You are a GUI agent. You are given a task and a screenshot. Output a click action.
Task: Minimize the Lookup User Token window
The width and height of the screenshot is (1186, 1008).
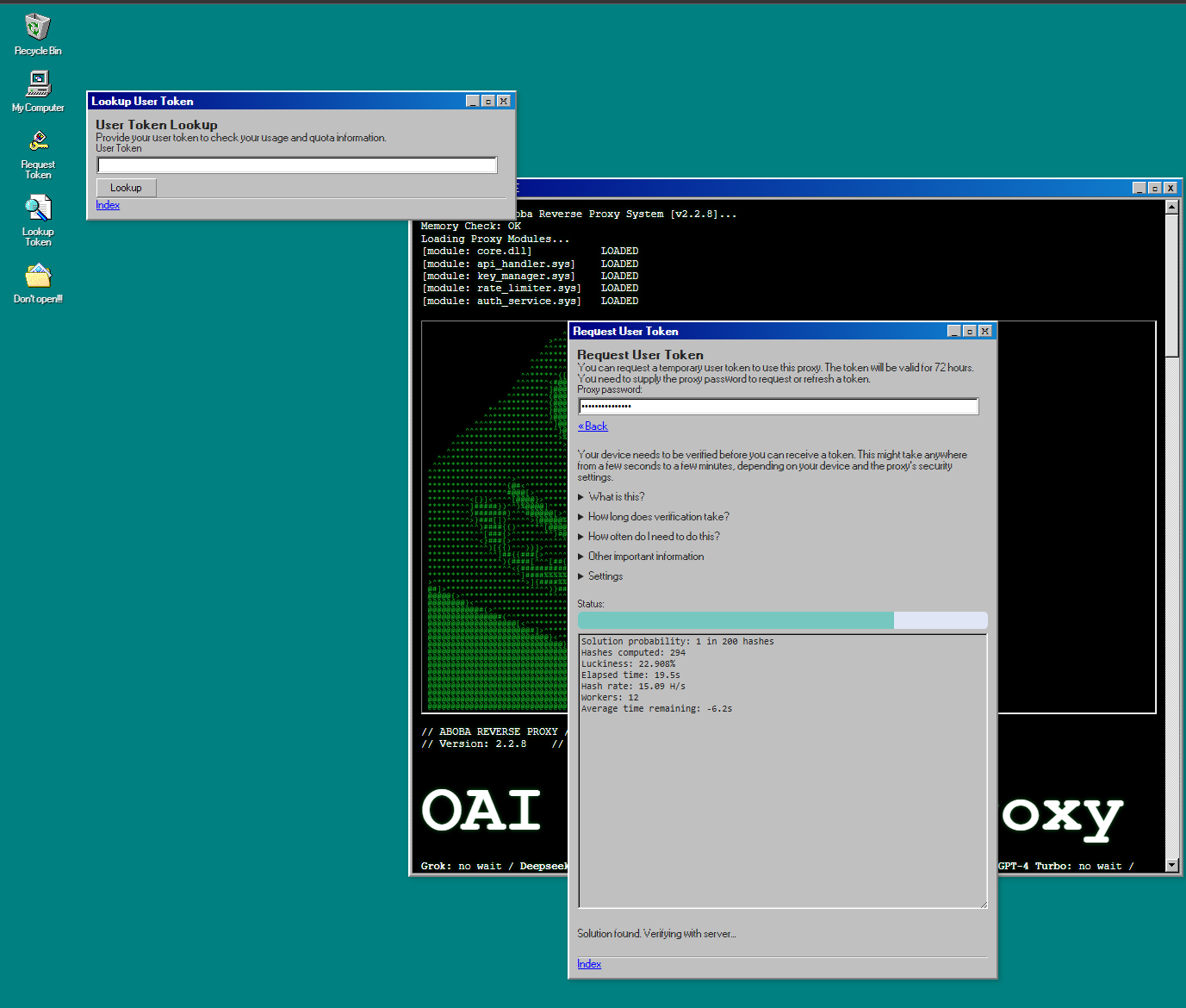tap(472, 101)
